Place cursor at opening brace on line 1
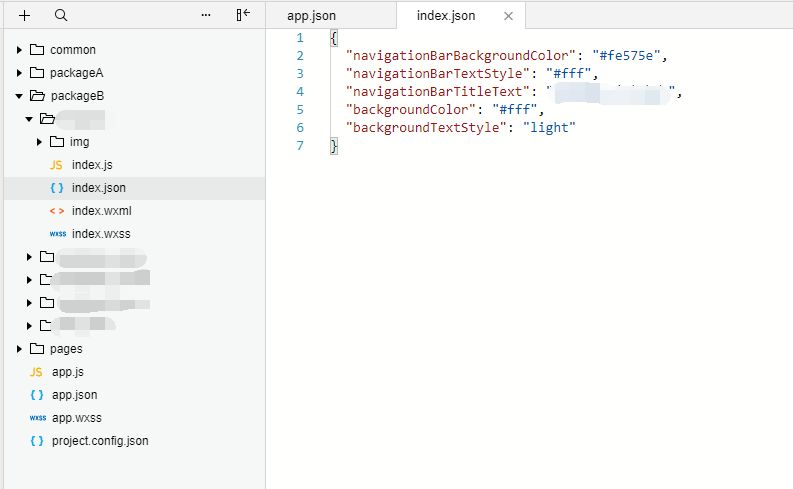Viewport: 793px width, 489px height. 334,38
